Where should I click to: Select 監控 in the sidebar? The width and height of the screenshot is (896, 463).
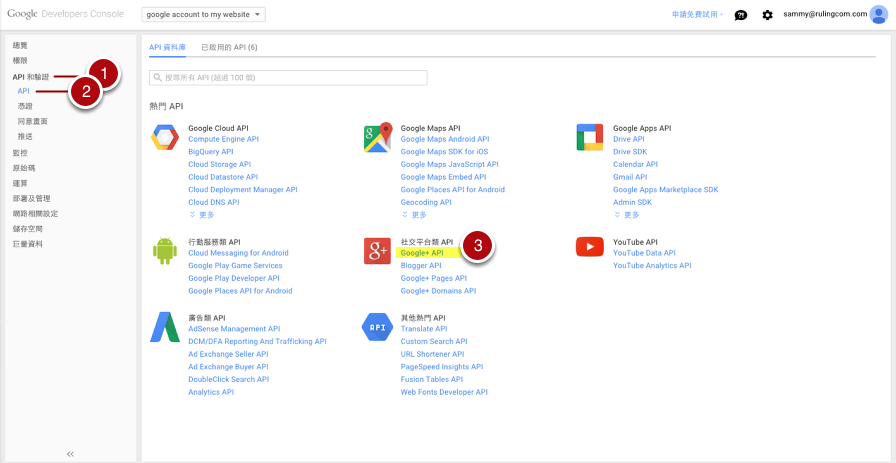click(20, 153)
